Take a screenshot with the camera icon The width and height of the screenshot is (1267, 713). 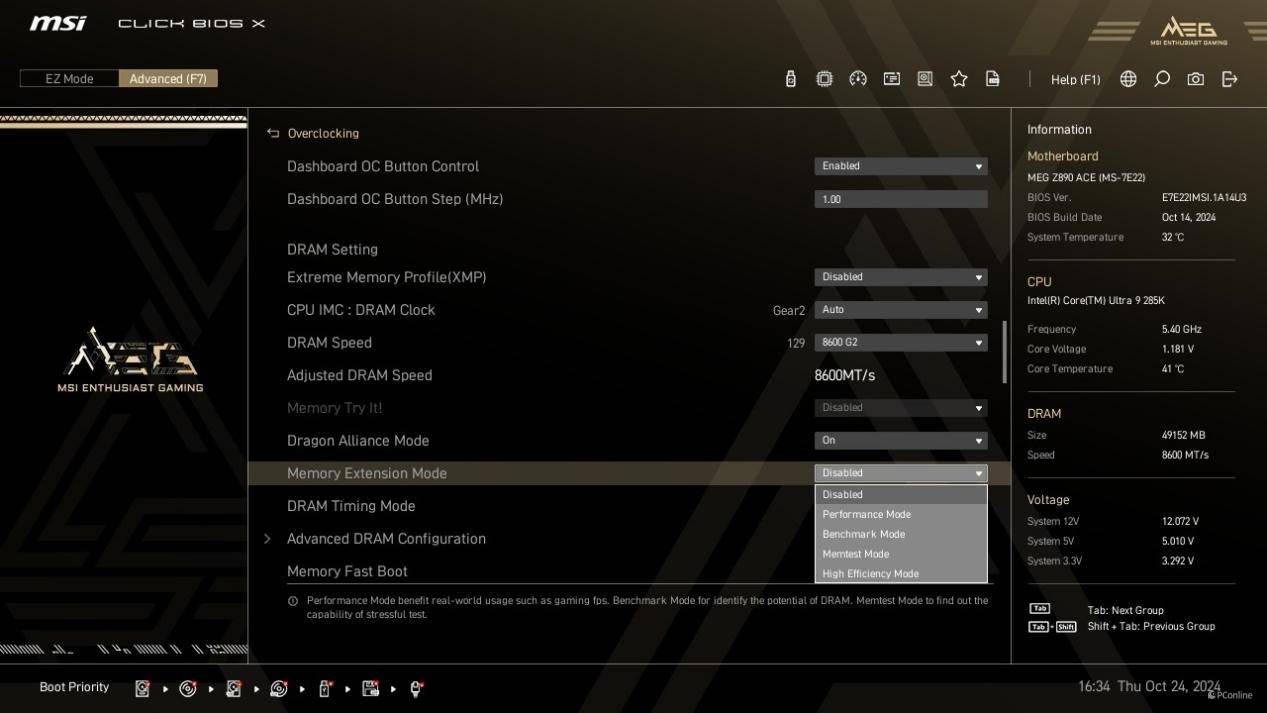tap(1196, 79)
